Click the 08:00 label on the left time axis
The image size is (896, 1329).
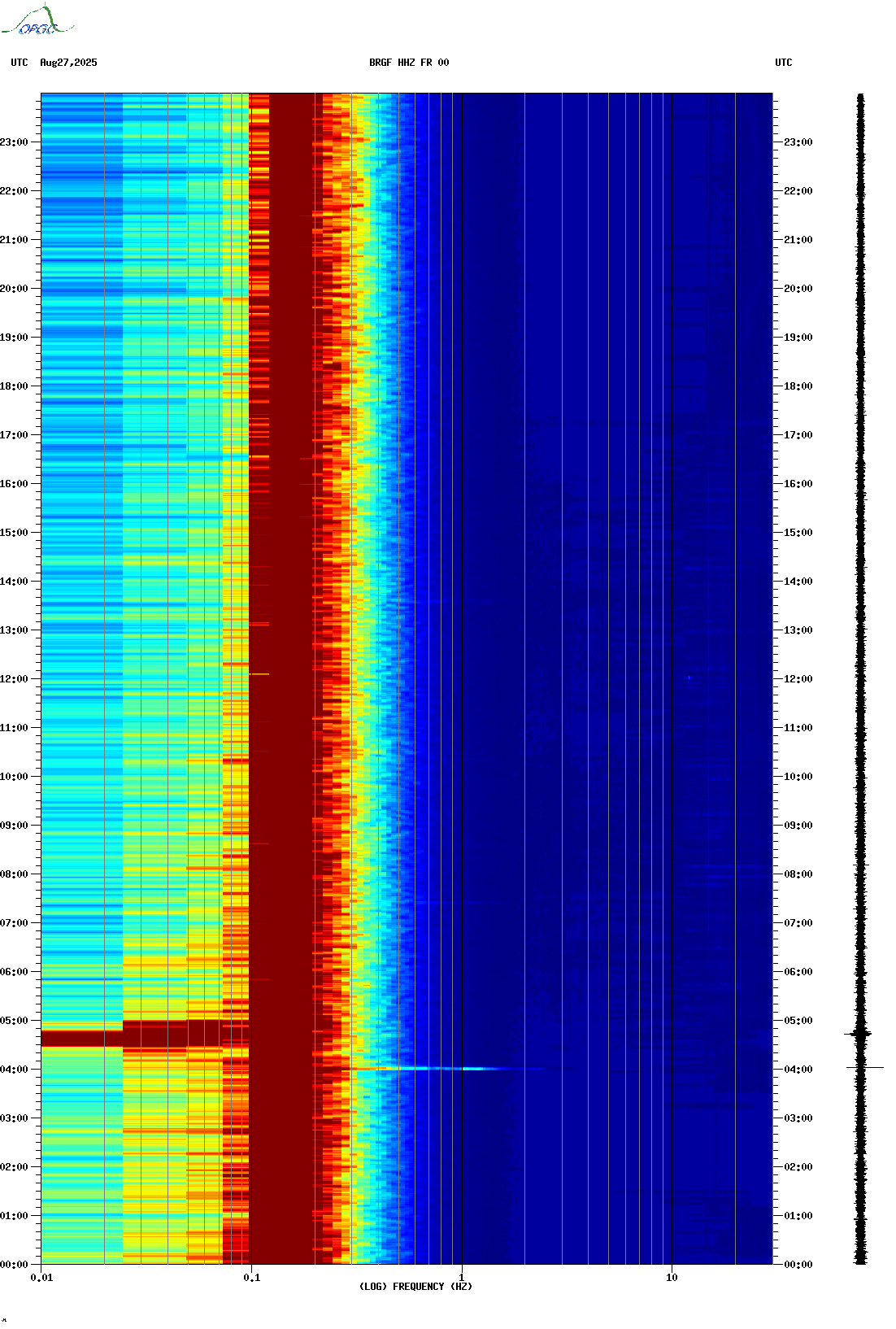point(14,874)
